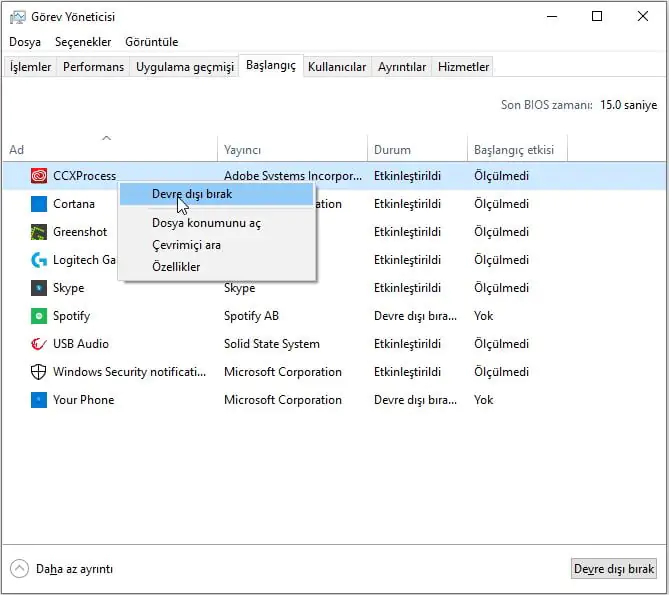This screenshot has width=669, height=595.
Task: Click the CCXProcess Adobe Creative Cloud icon
Action: 39,176
